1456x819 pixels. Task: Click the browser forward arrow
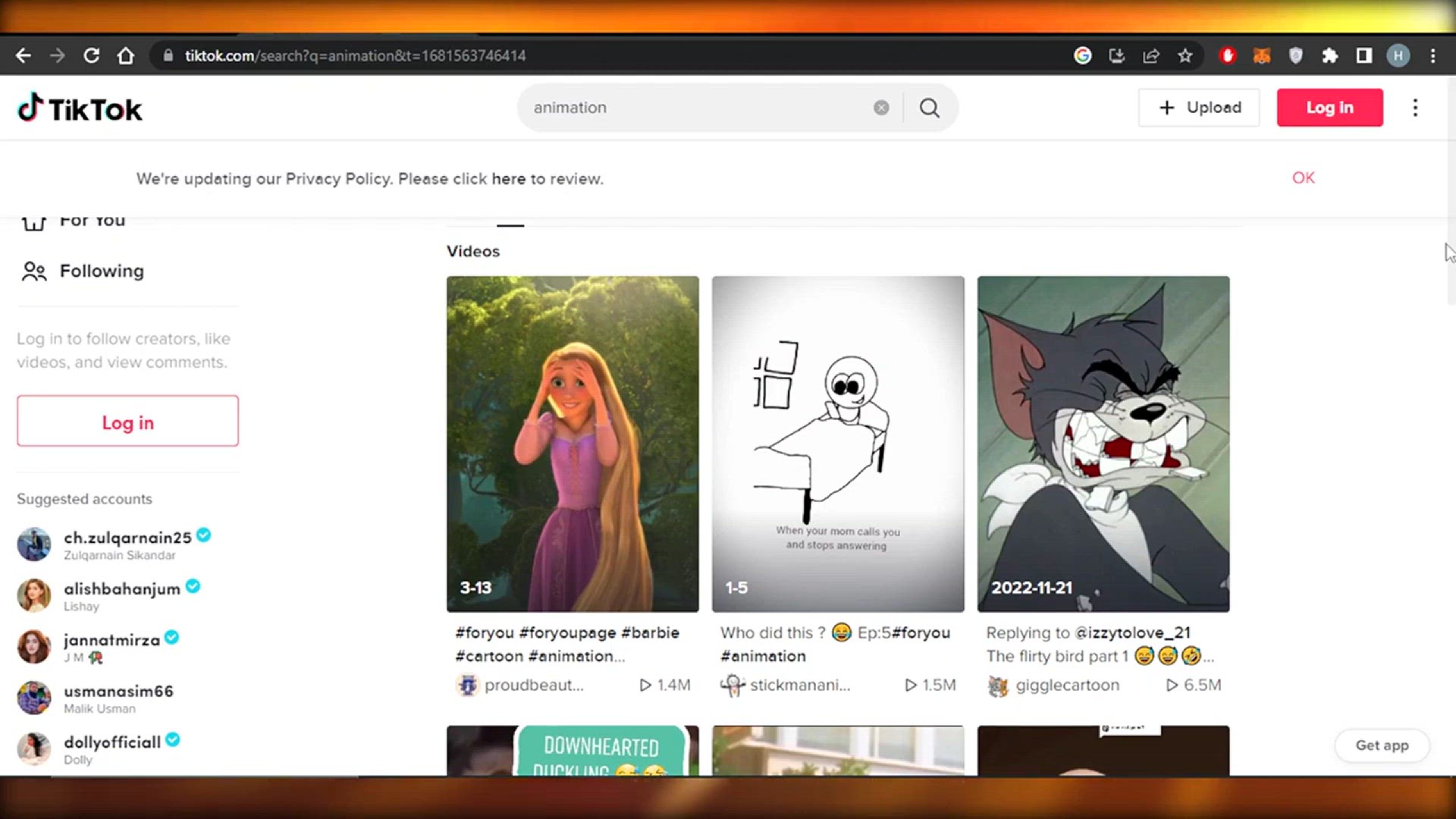tap(58, 55)
